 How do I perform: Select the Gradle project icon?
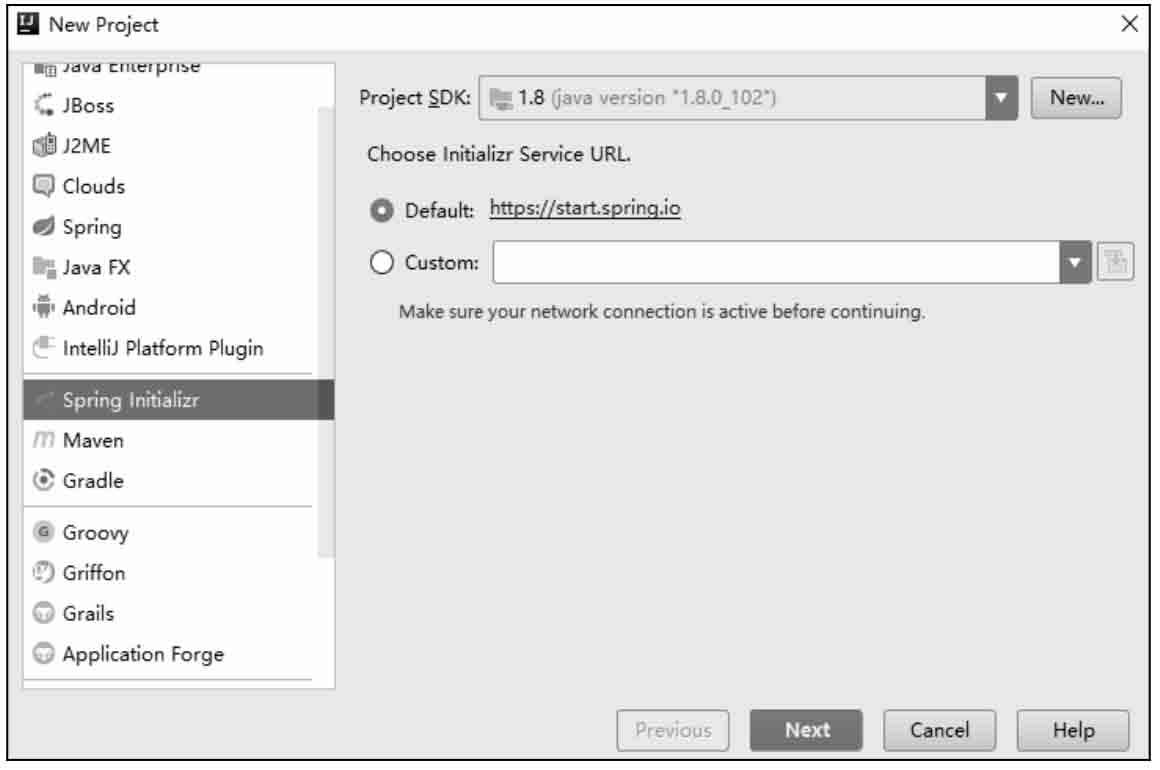pos(44,480)
